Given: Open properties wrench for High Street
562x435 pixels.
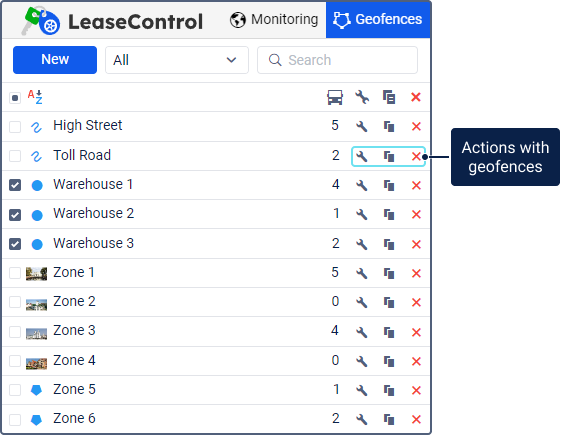Looking at the screenshot, I should (362, 126).
